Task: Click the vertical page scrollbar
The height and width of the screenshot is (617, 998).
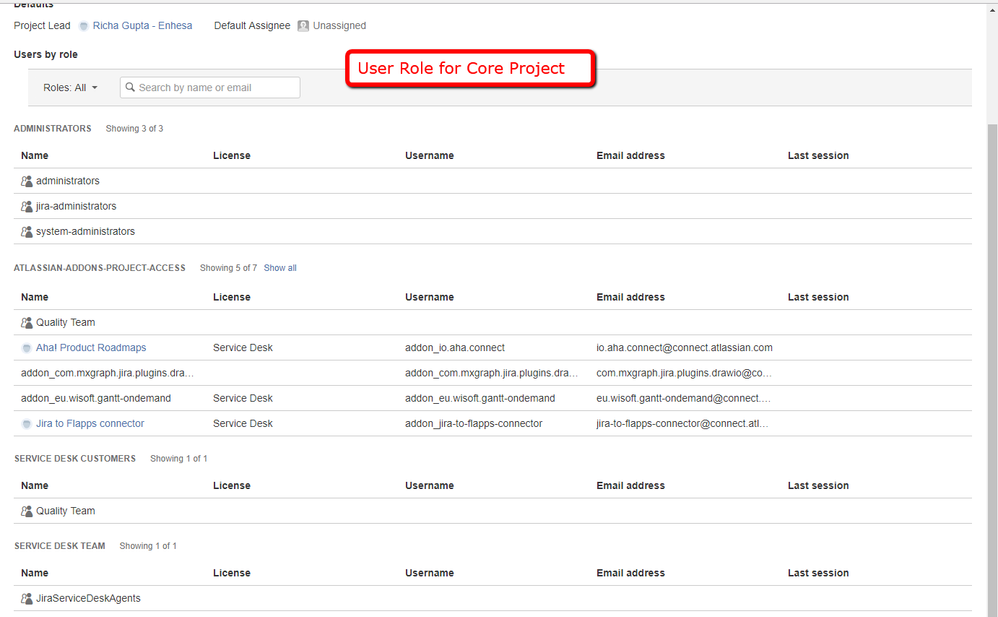Action: 992,369
